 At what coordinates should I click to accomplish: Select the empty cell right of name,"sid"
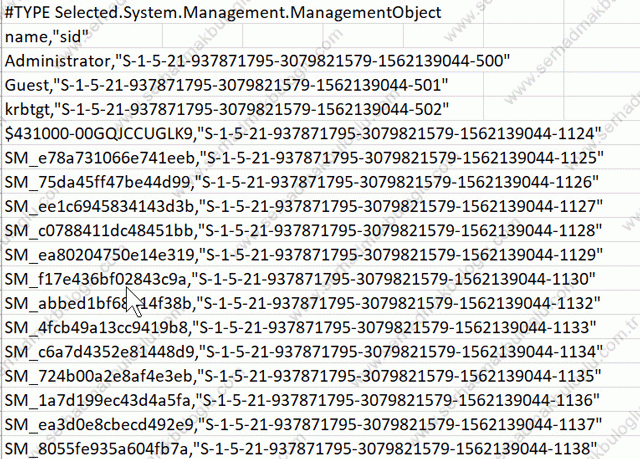pyautogui.click(x=202, y=36)
